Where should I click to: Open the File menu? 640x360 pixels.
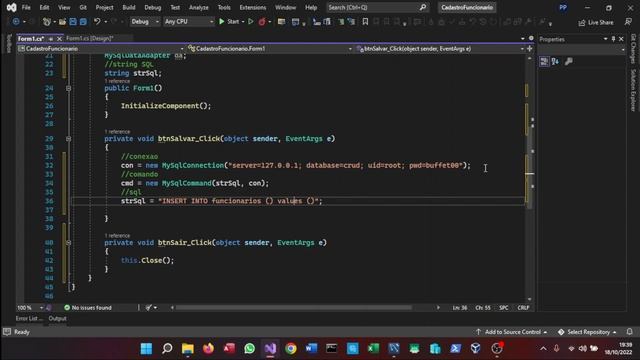pos(26,7)
